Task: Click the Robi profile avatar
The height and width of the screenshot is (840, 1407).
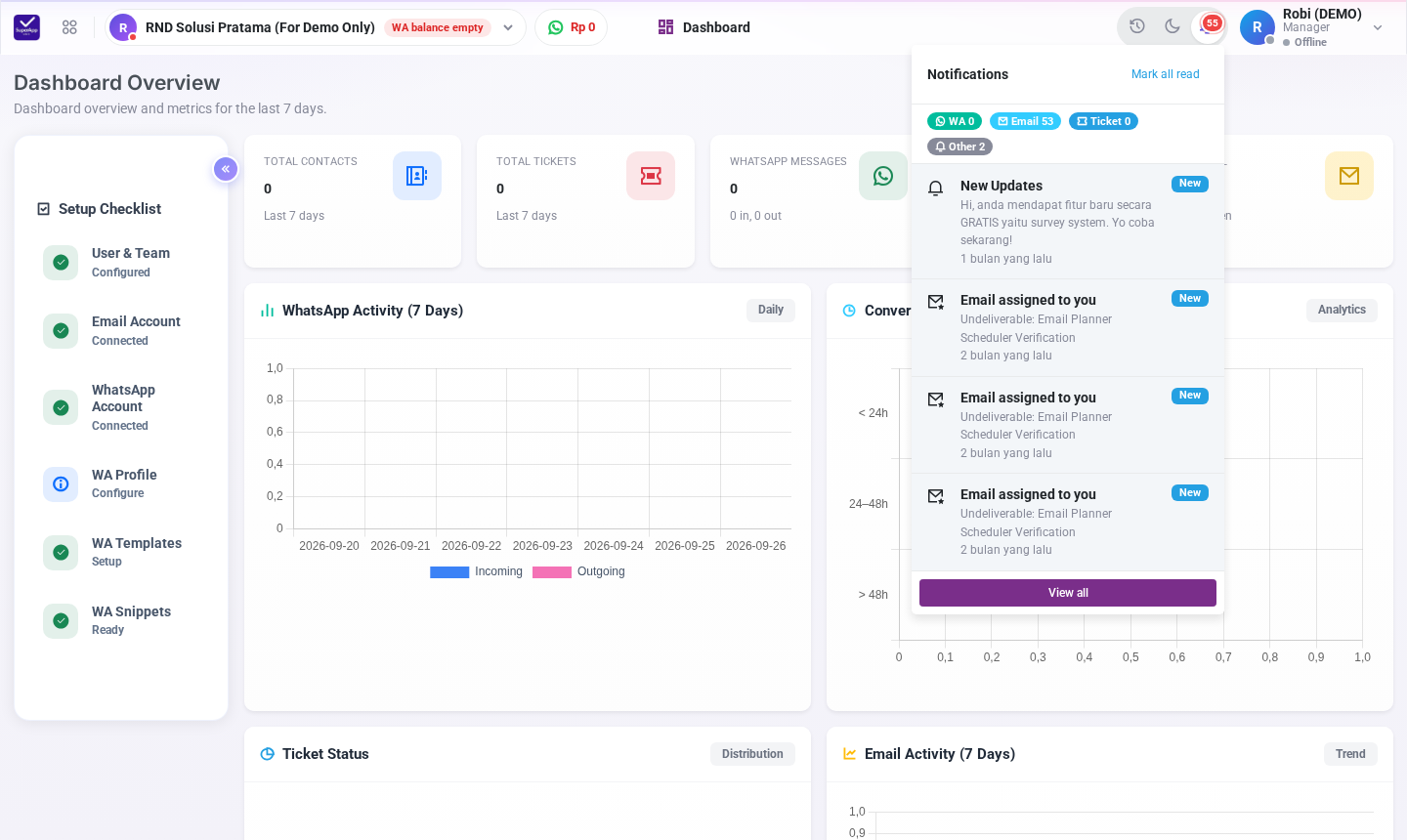Action: [1257, 27]
